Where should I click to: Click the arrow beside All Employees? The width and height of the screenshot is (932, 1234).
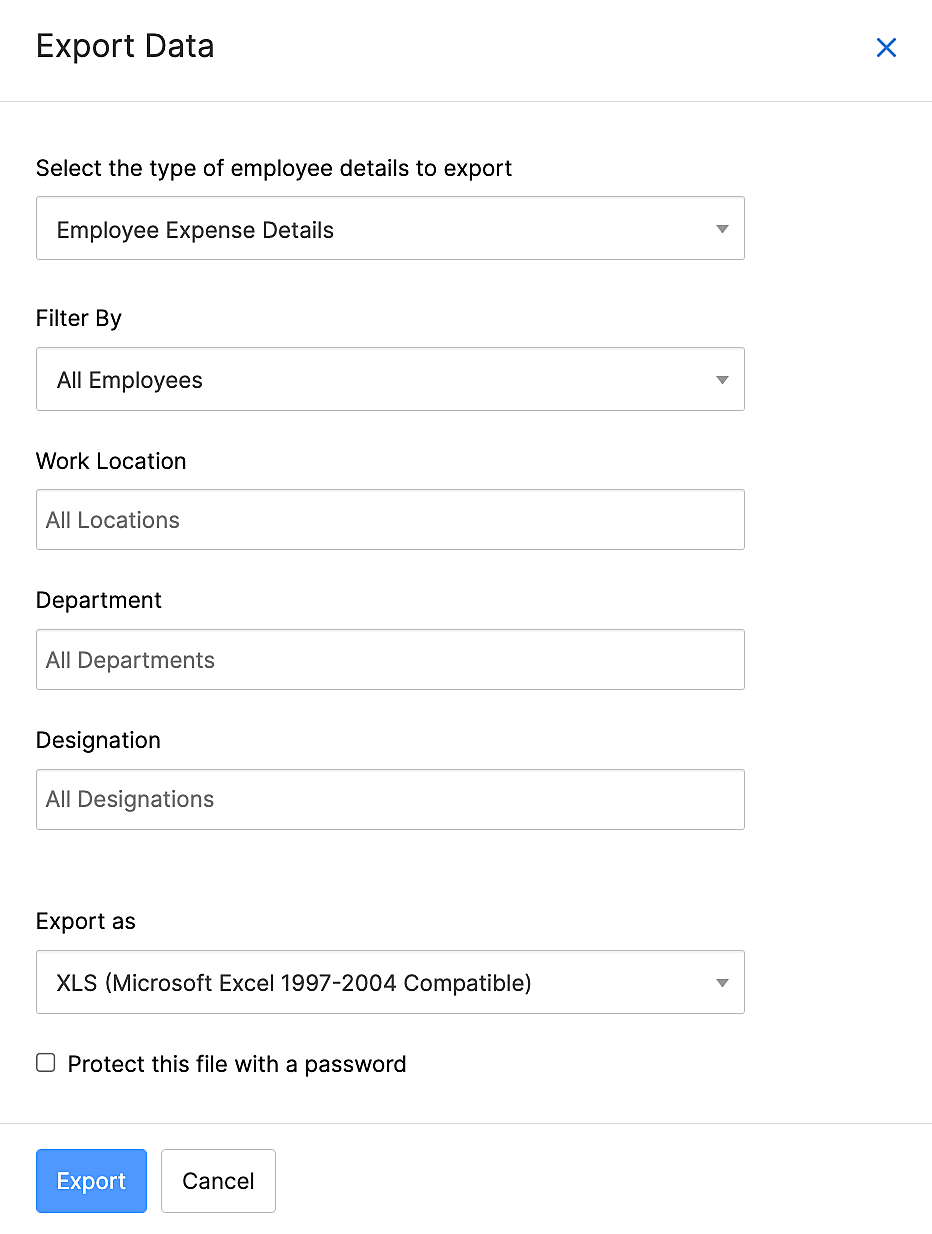721,379
